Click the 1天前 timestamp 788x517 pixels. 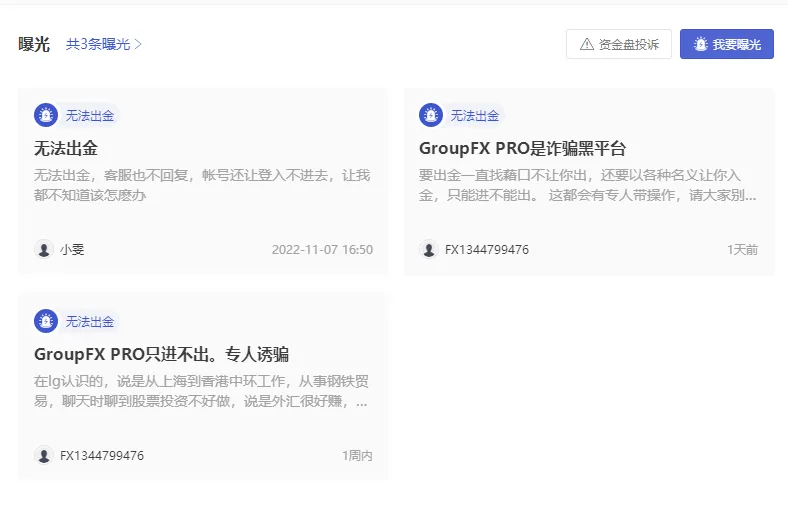click(x=742, y=250)
